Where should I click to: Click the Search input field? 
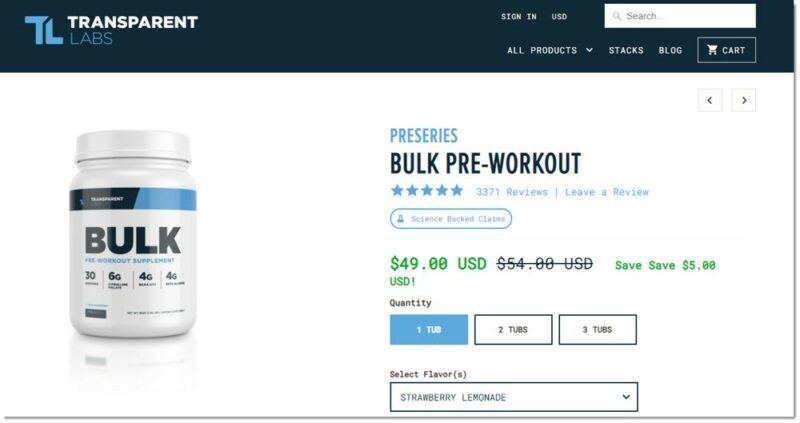point(680,16)
